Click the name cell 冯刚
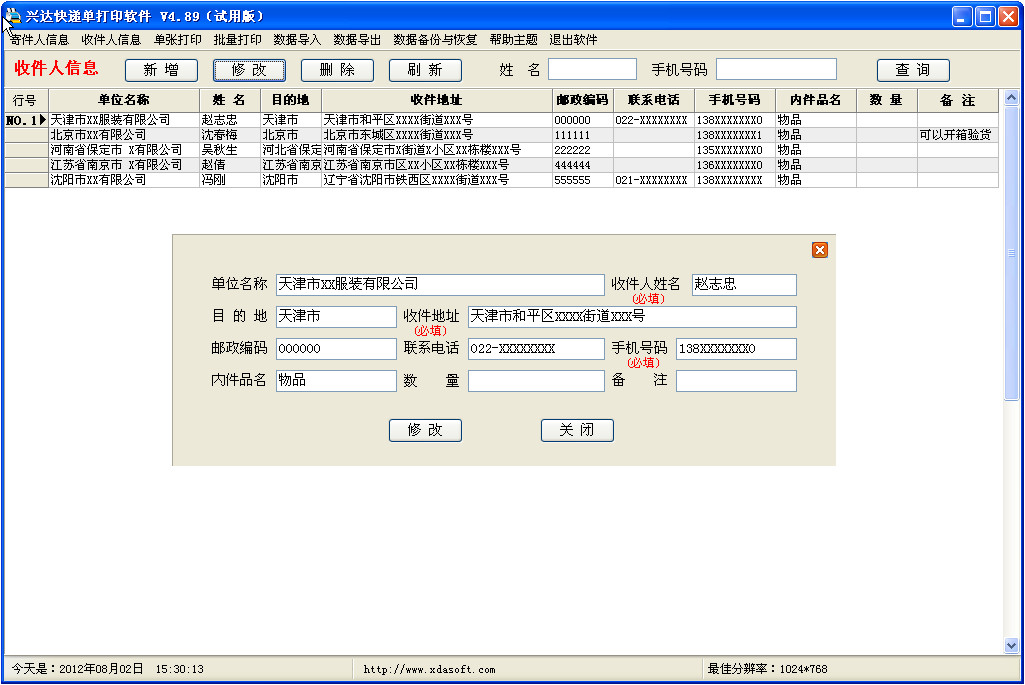Image resolution: width=1025 pixels, height=685 pixels. [x=229, y=180]
